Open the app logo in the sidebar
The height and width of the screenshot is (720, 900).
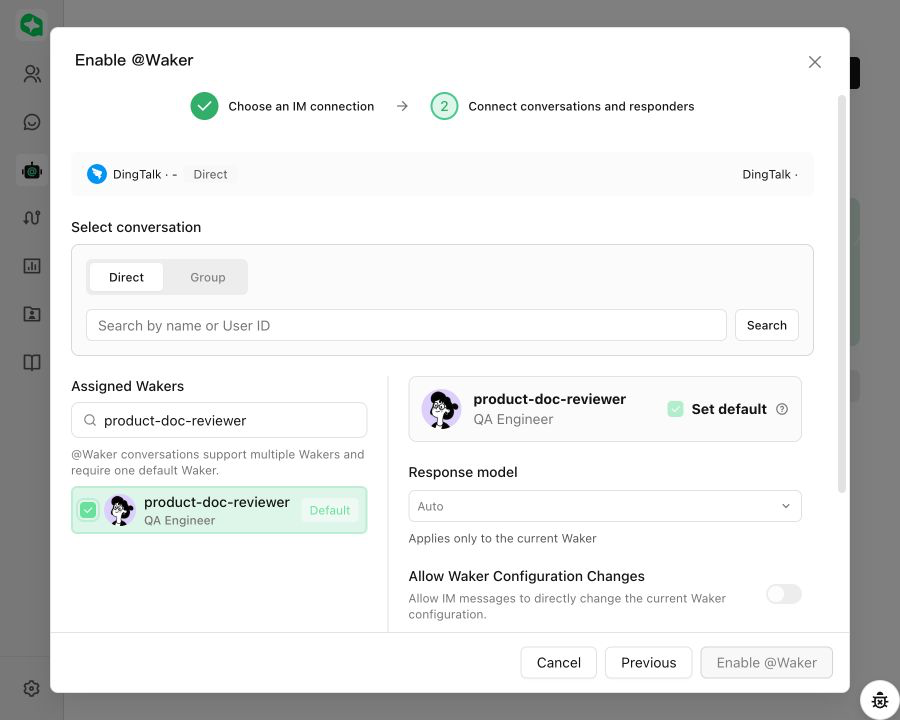click(x=32, y=25)
